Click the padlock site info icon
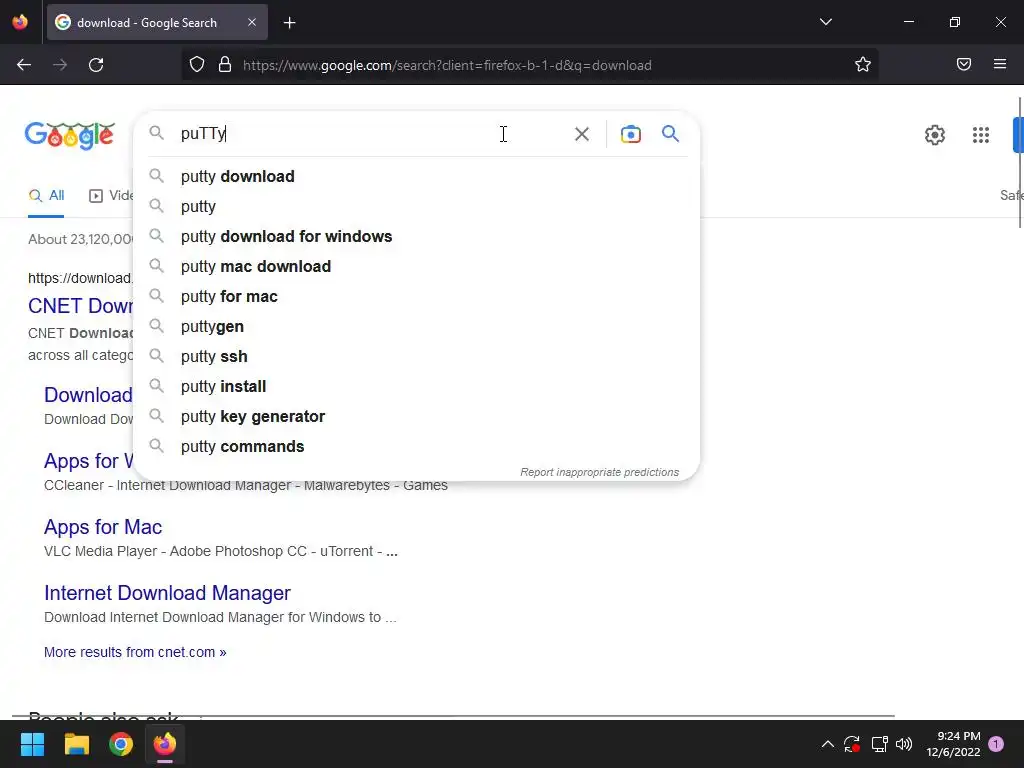This screenshot has width=1024, height=768. click(x=225, y=65)
